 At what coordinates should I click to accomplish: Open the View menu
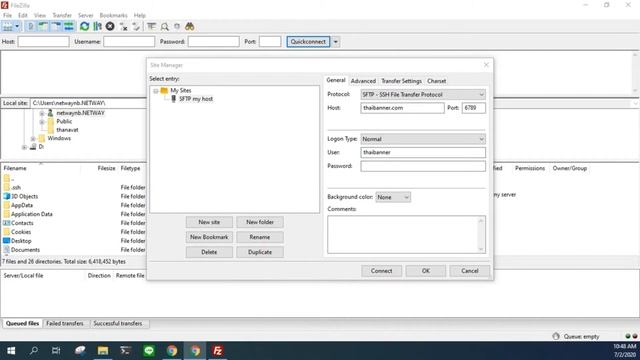click(40, 15)
